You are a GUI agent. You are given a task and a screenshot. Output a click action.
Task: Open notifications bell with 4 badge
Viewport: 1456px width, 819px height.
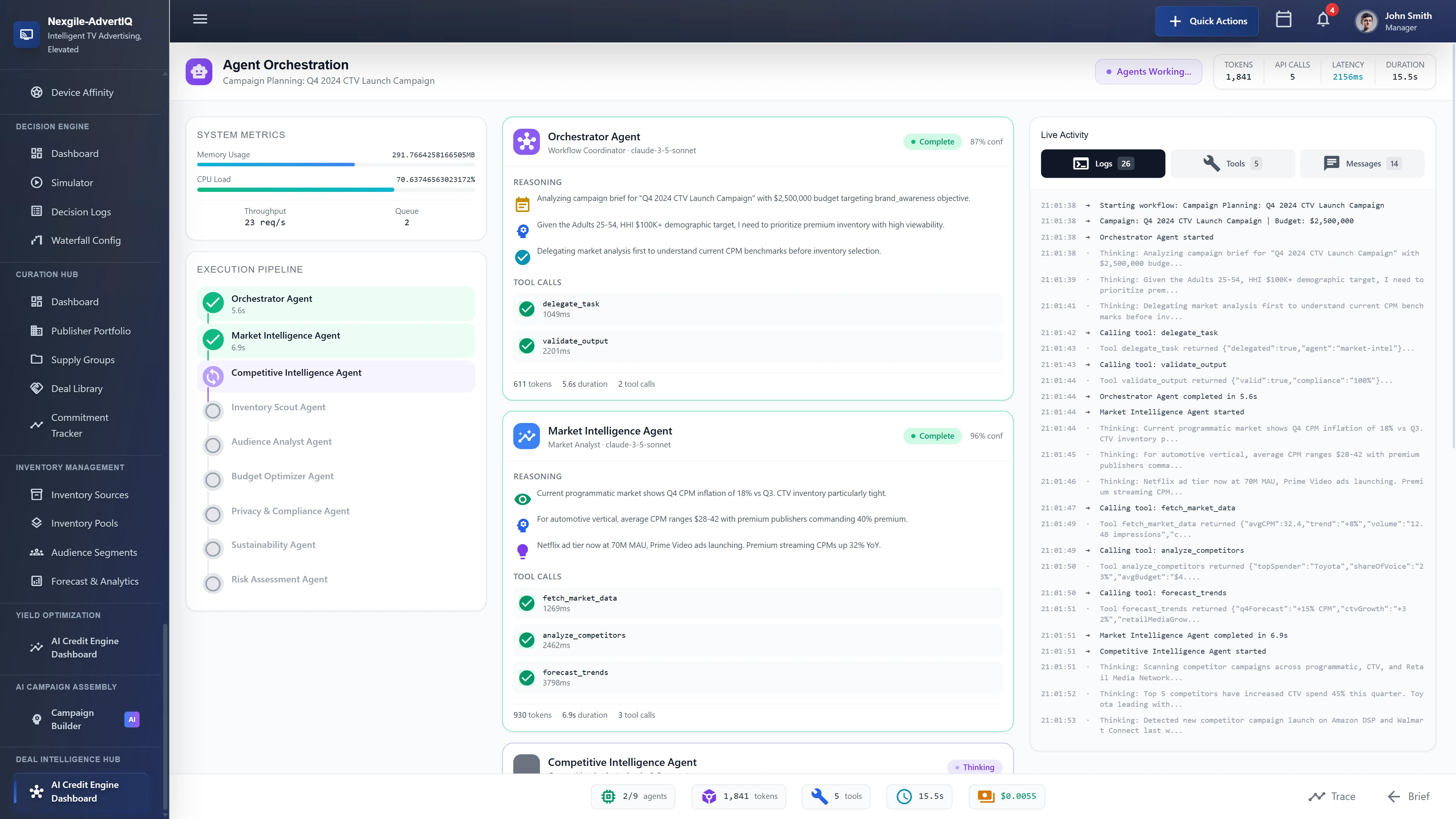(x=1323, y=20)
